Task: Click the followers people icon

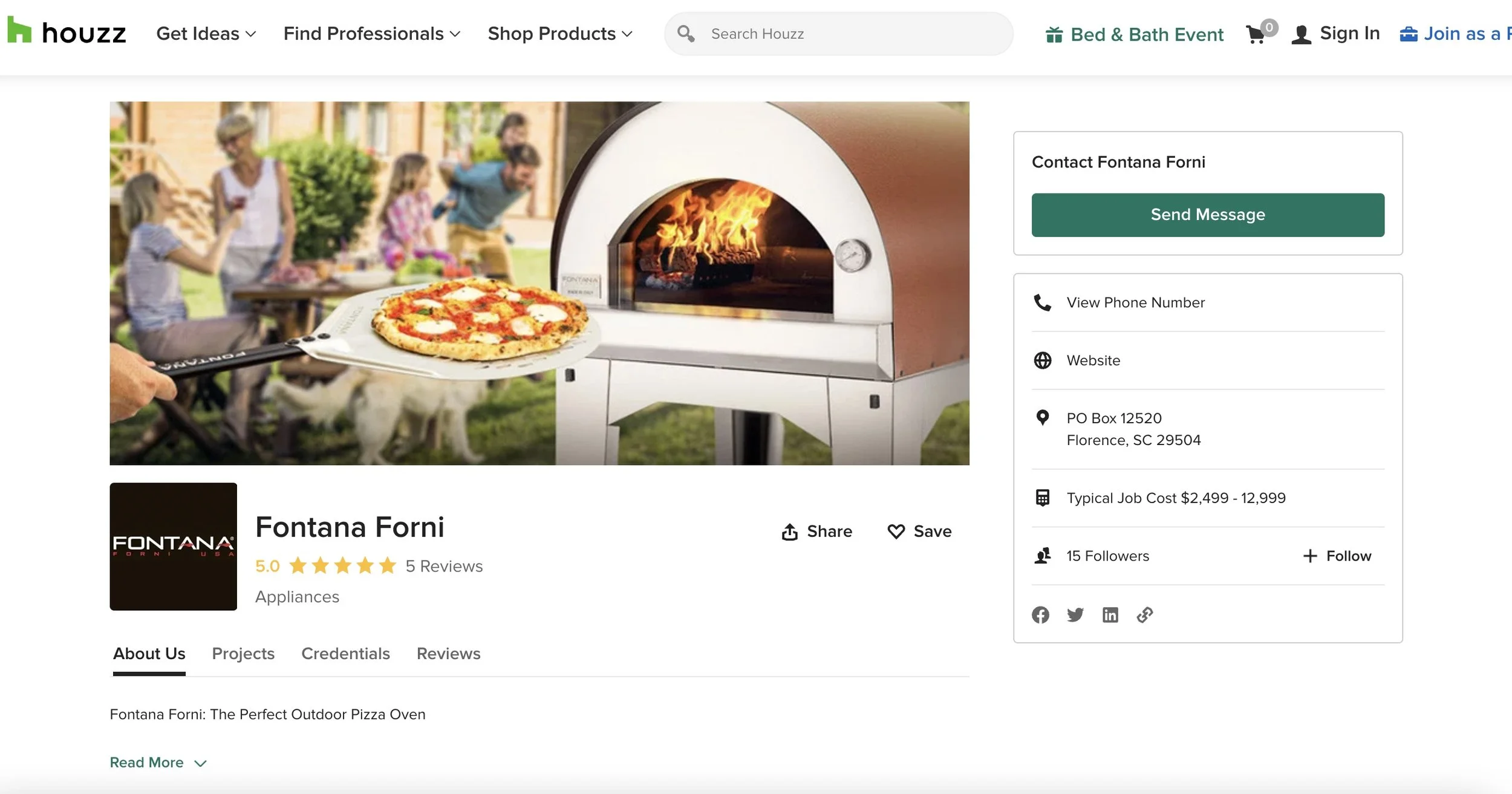Action: pos(1042,556)
